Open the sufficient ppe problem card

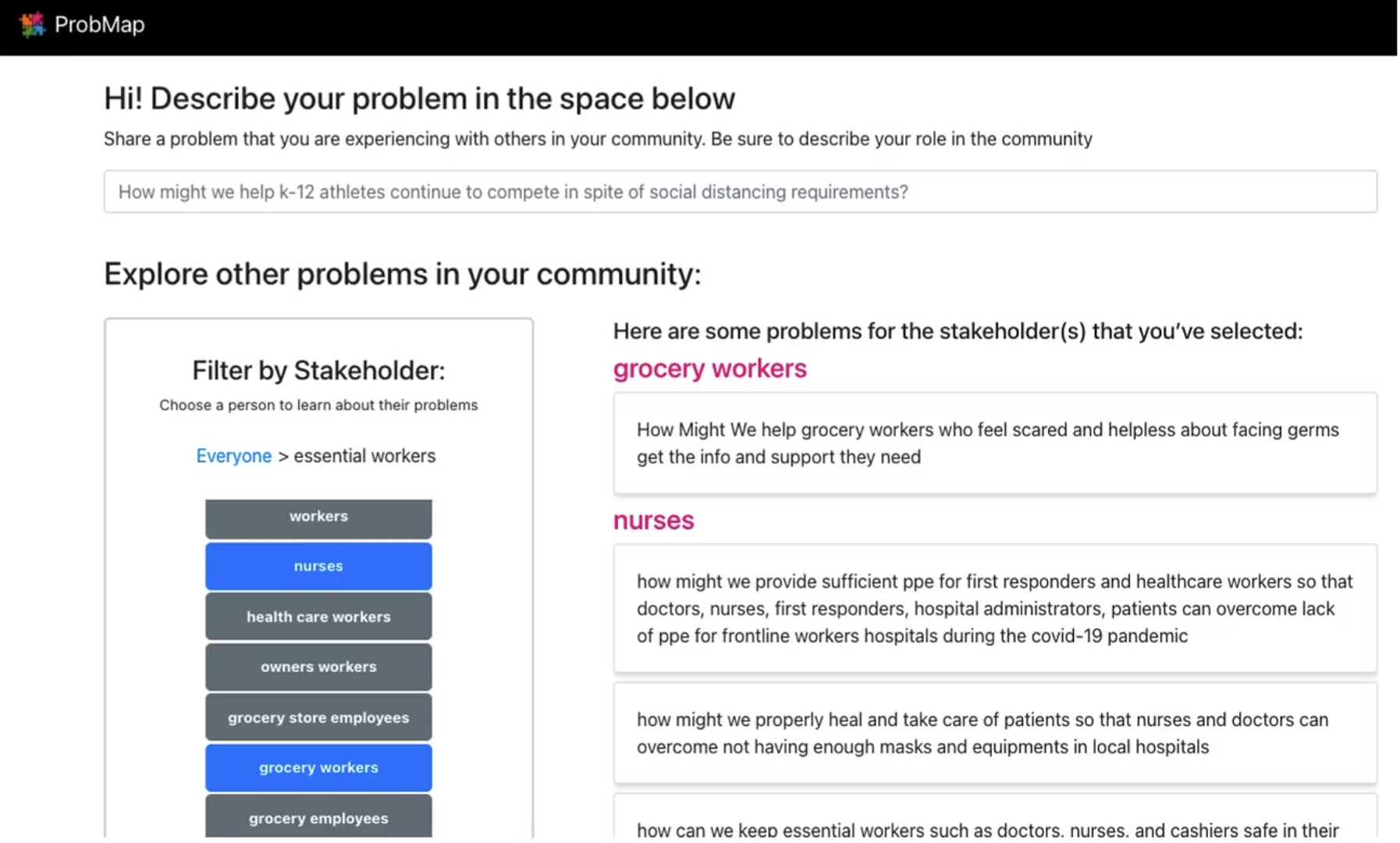point(994,609)
